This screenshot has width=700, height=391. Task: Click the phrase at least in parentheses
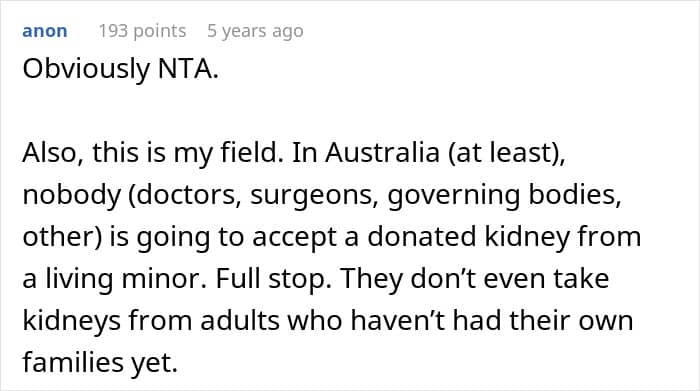(506, 152)
